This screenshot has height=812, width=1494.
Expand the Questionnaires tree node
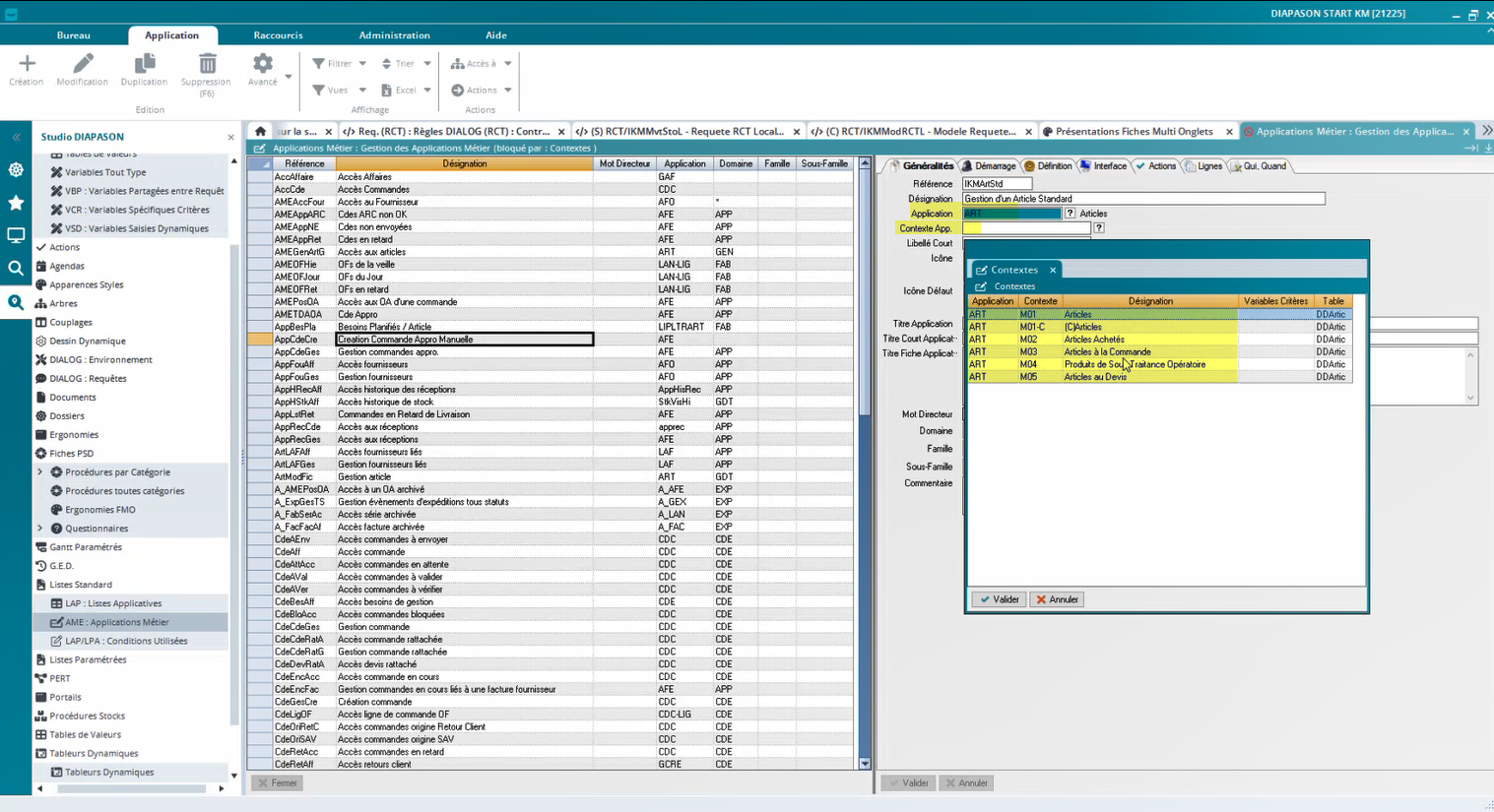(x=40, y=529)
